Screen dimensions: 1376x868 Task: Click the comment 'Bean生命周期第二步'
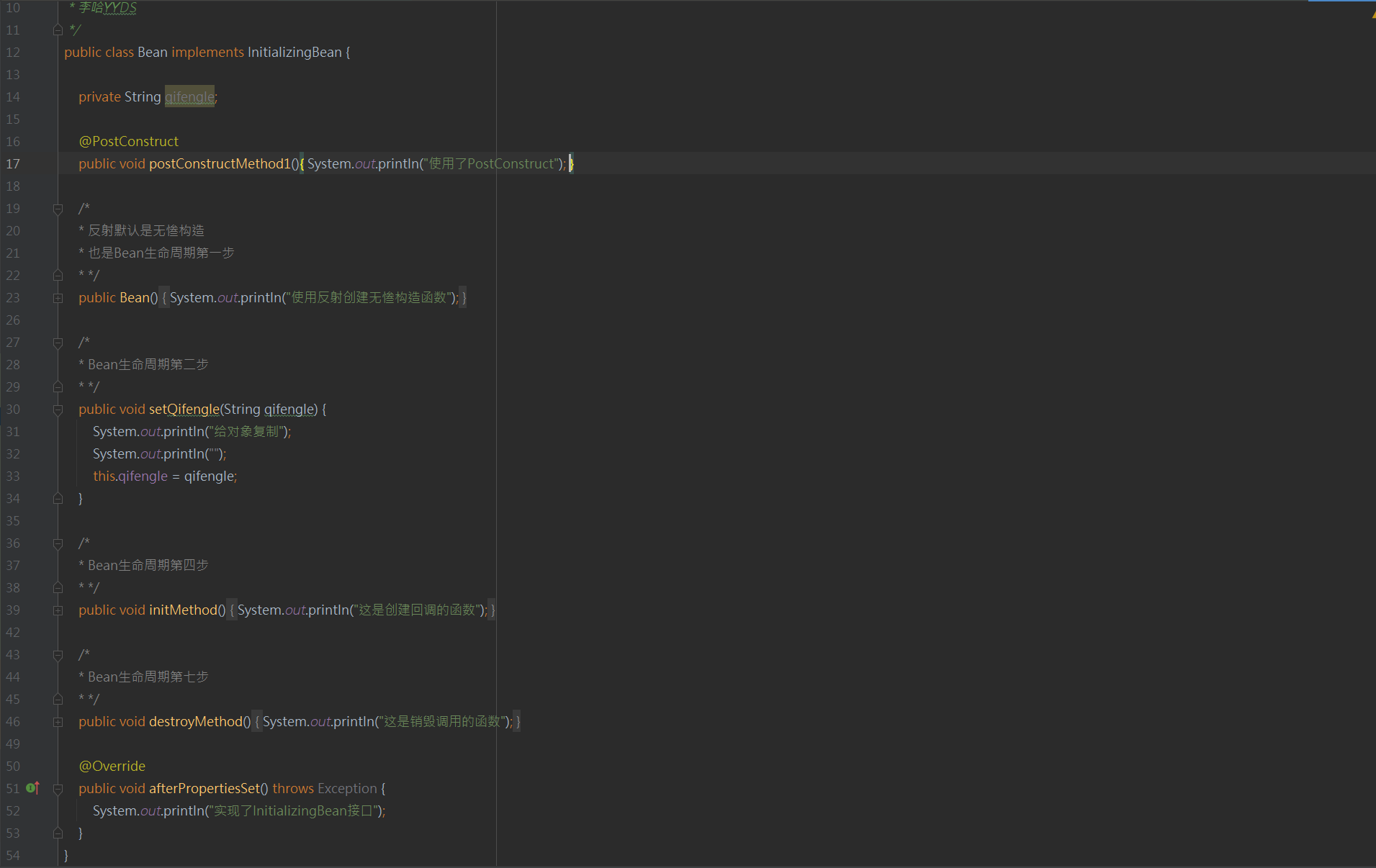pyautogui.click(x=148, y=365)
